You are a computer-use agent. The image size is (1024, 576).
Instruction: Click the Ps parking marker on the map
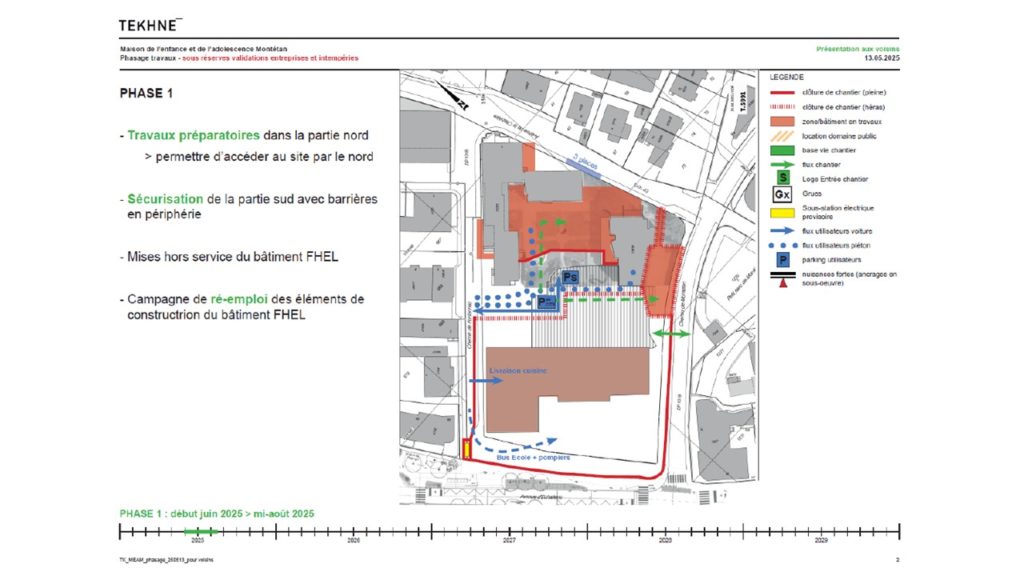[x=570, y=278]
